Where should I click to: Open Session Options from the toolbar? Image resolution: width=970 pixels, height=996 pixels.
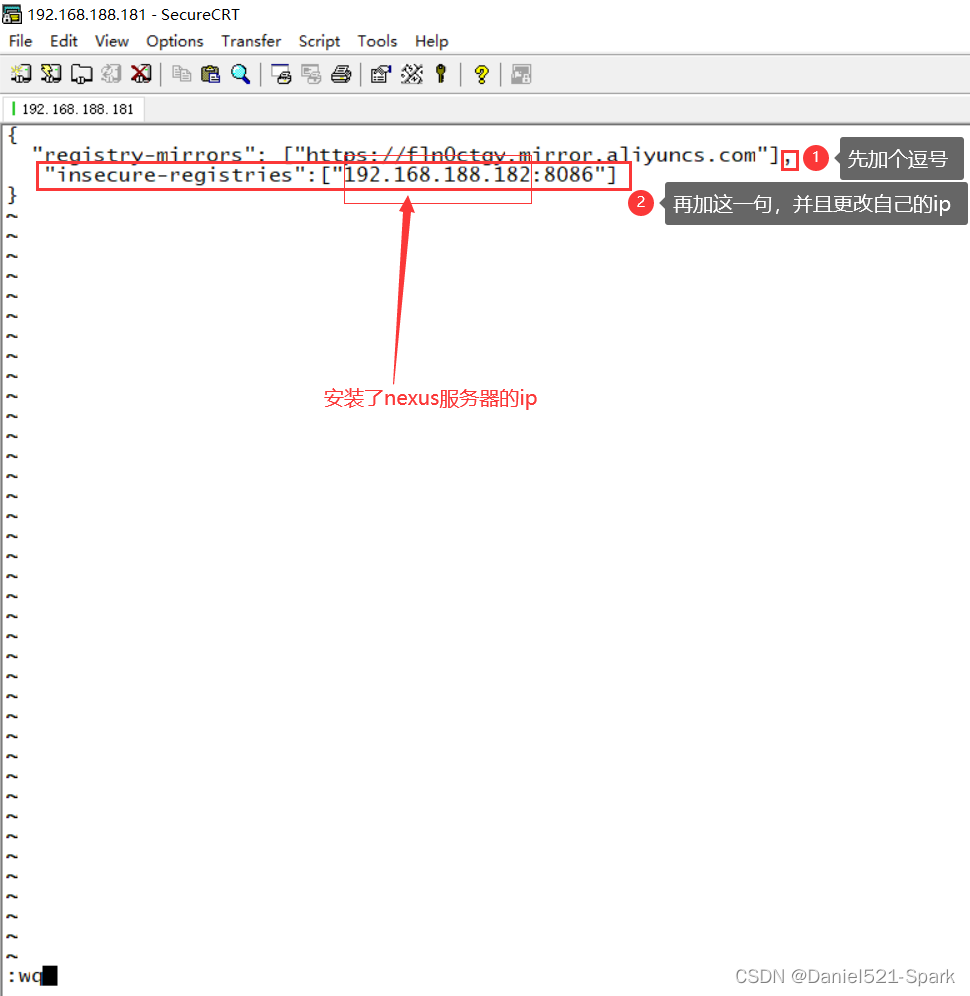(381, 74)
